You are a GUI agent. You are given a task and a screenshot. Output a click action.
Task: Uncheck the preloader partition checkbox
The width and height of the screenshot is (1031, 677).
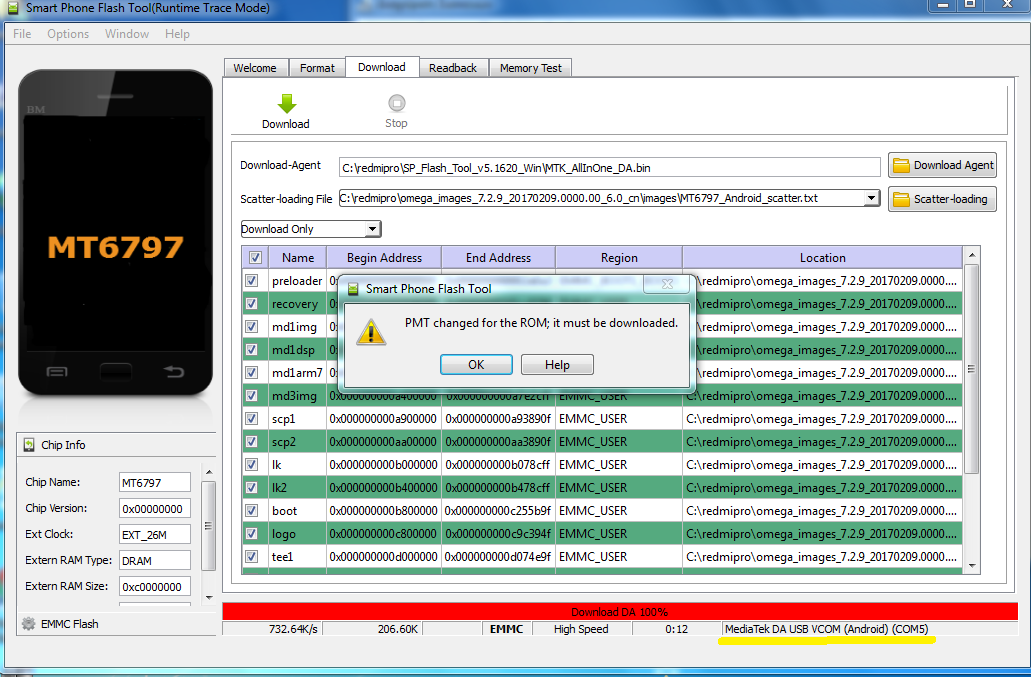coord(252,281)
